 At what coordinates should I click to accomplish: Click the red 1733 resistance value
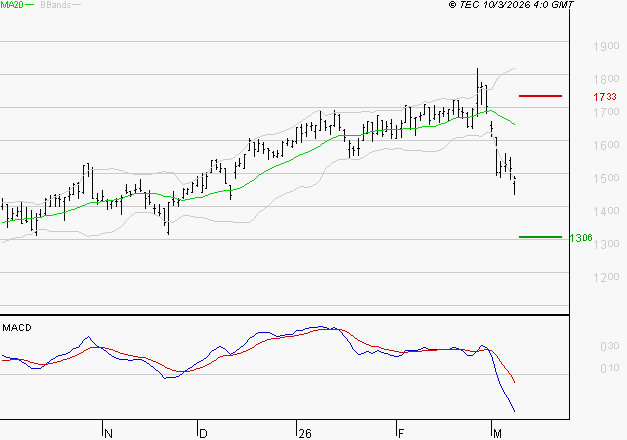tap(605, 97)
